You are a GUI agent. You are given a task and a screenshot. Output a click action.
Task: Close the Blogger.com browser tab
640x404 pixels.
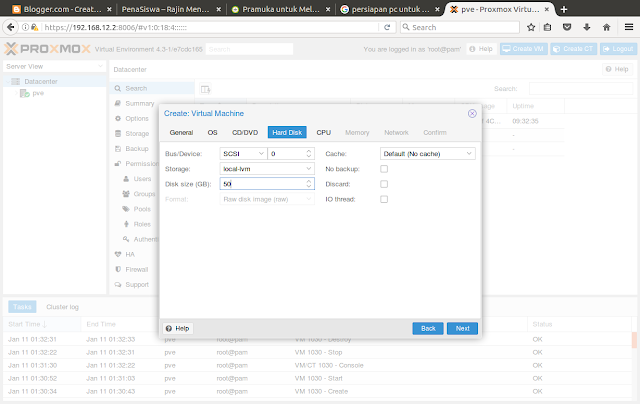pyautogui.click(x=109, y=9)
